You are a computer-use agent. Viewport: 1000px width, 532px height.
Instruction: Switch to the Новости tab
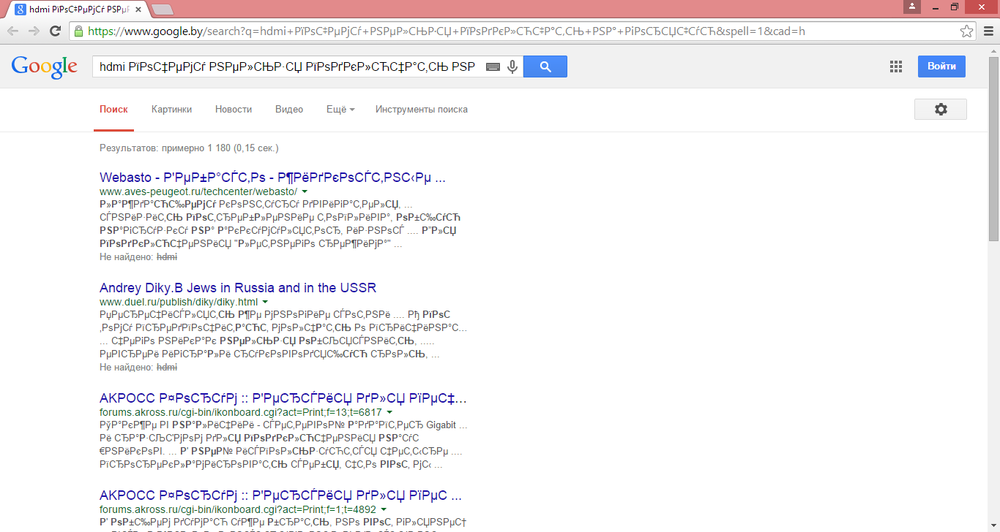click(x=233, y=109)
